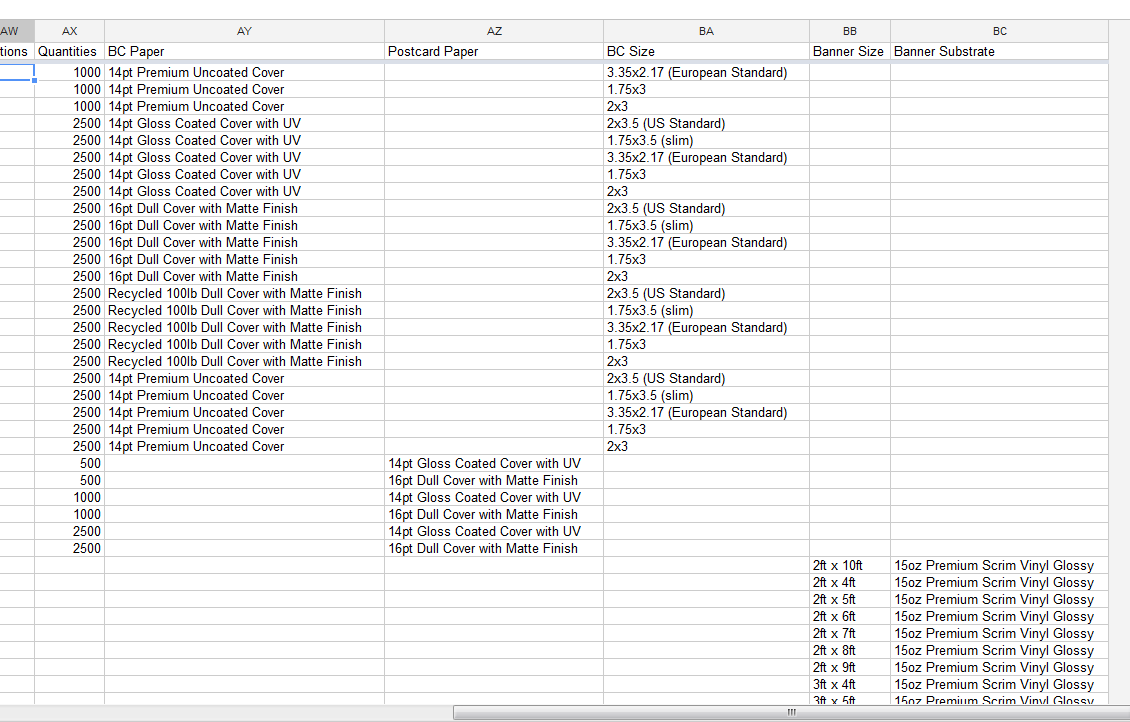The height and width of the screenshot is (722, 1130).
Task: Select first 500 quantity cell with 14pt Gloss postcard
Action: click(69, 463)
